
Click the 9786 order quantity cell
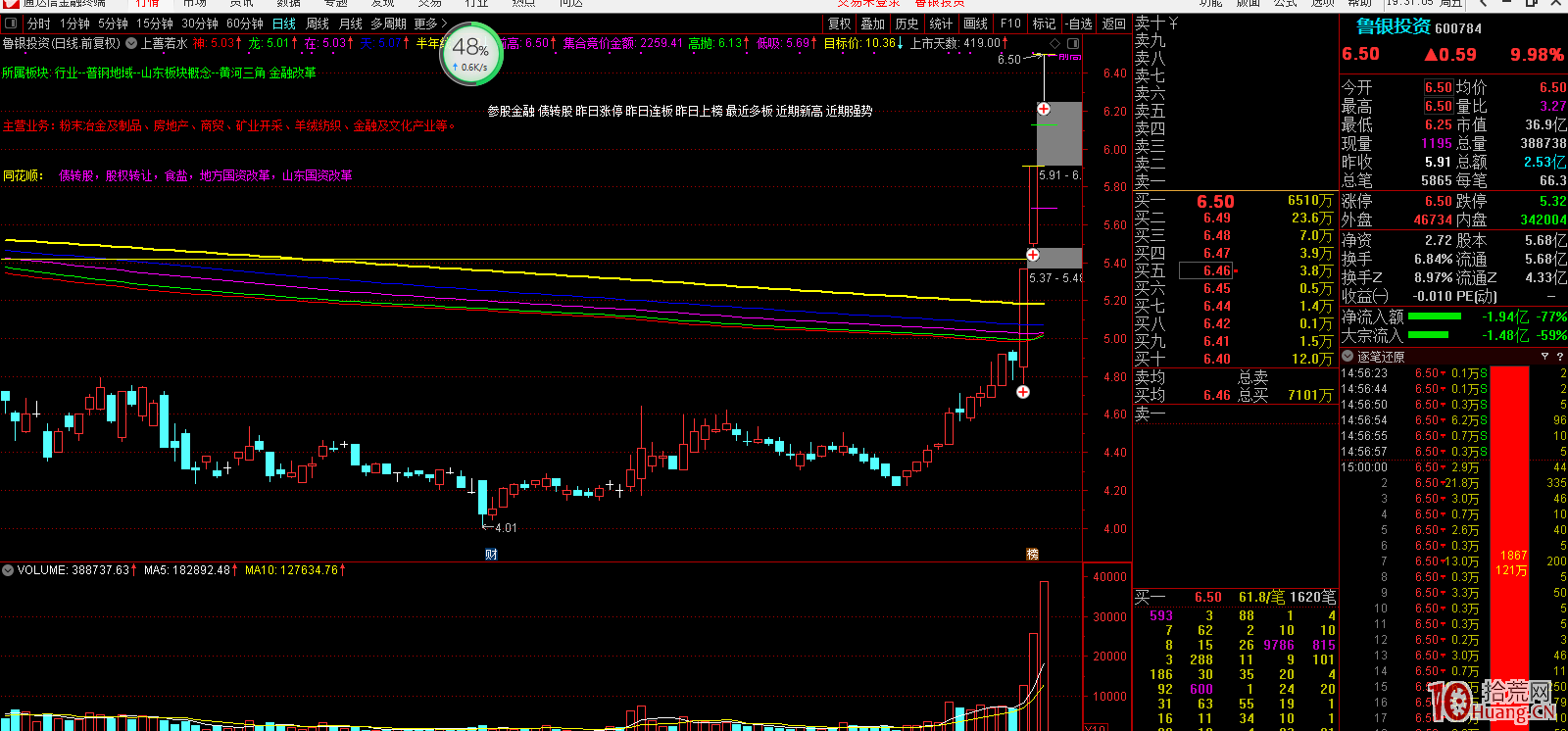pyautogui.click(x=1279, y=645)
